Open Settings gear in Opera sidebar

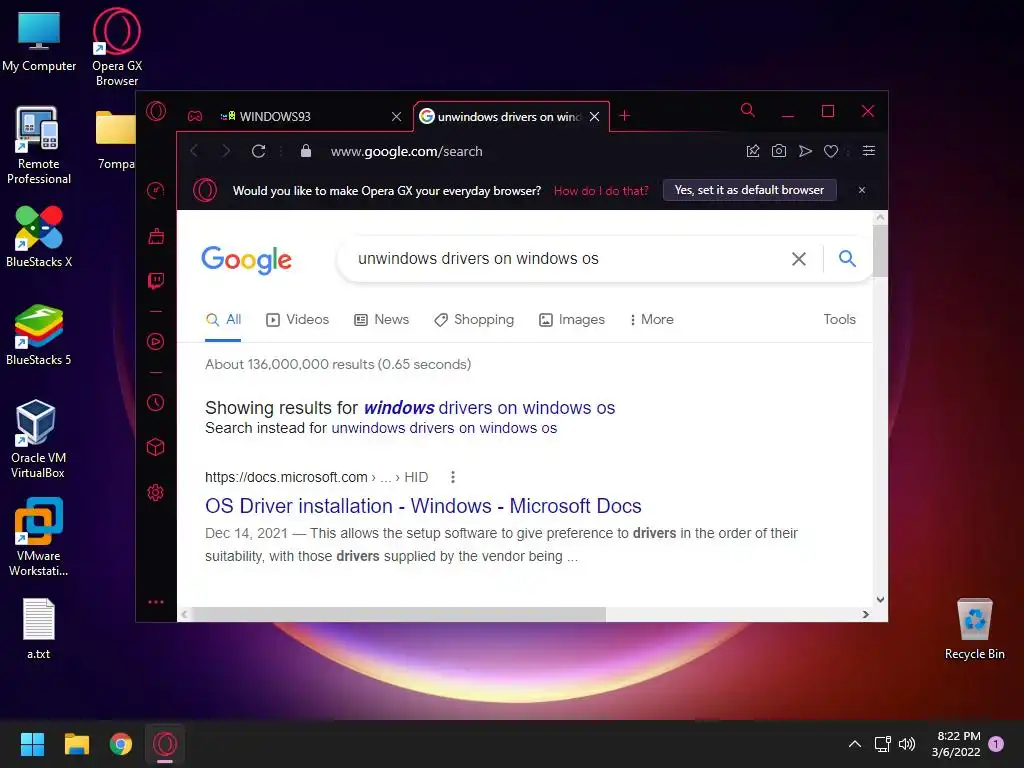click(155, 492)
